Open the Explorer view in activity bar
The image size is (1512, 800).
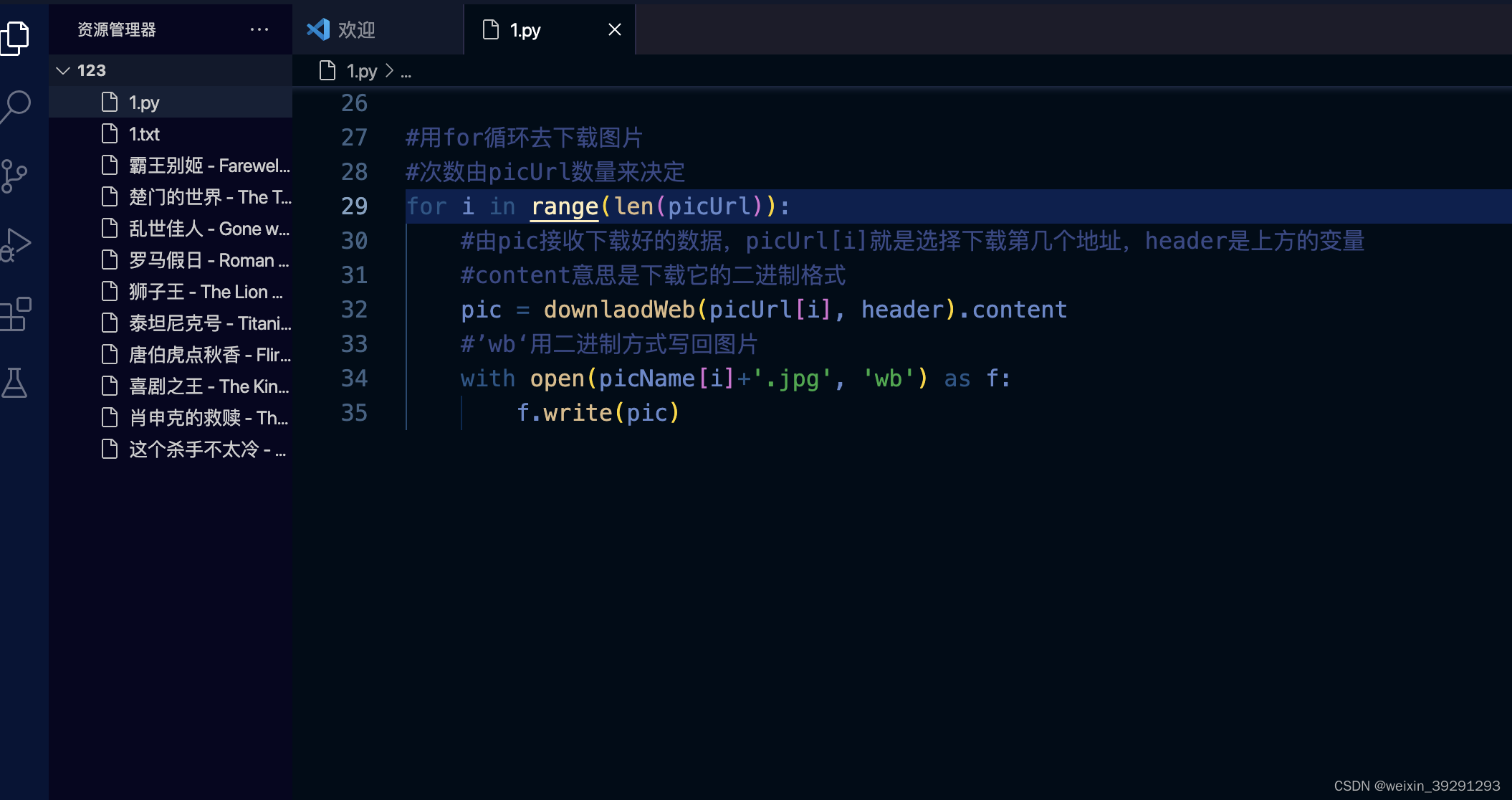click(x=14, y=37)
